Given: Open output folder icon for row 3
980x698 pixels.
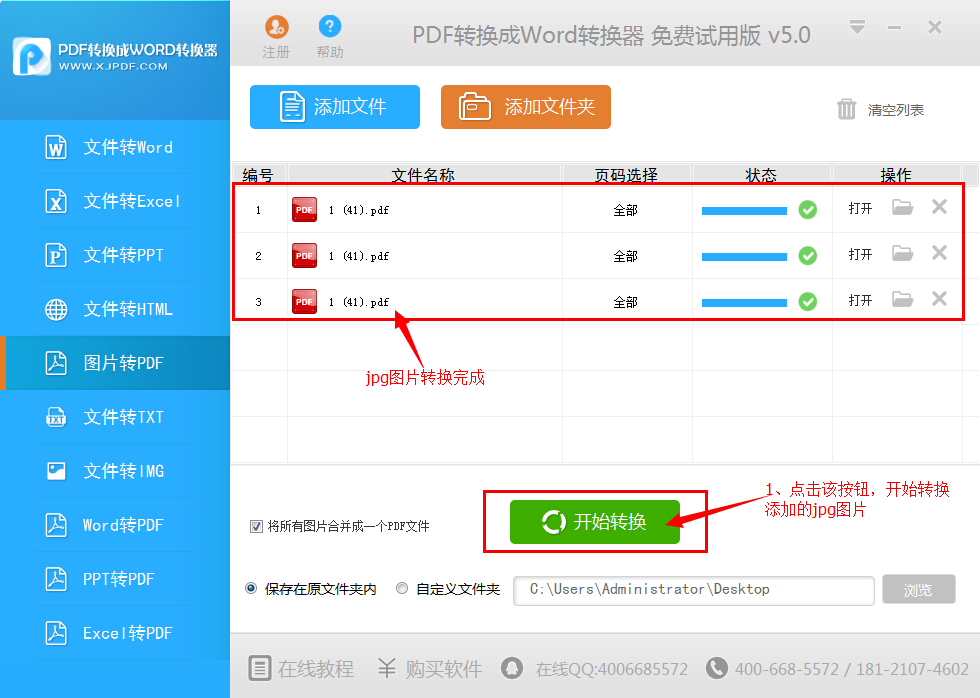Looking at the screenshot, I should click(x=902, y=299).
